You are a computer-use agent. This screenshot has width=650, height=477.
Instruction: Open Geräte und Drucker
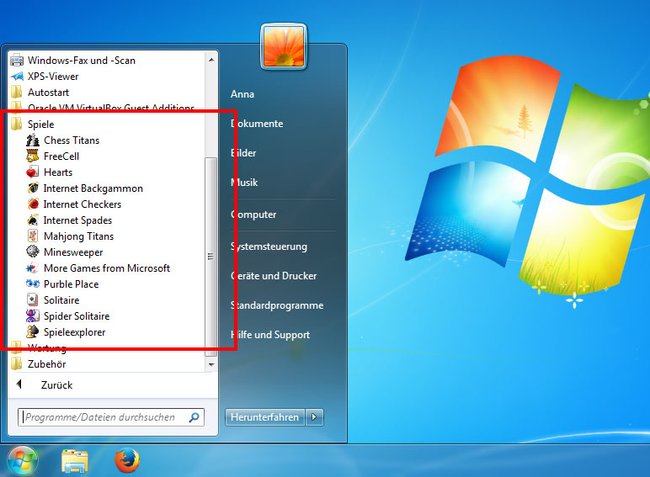274,276
